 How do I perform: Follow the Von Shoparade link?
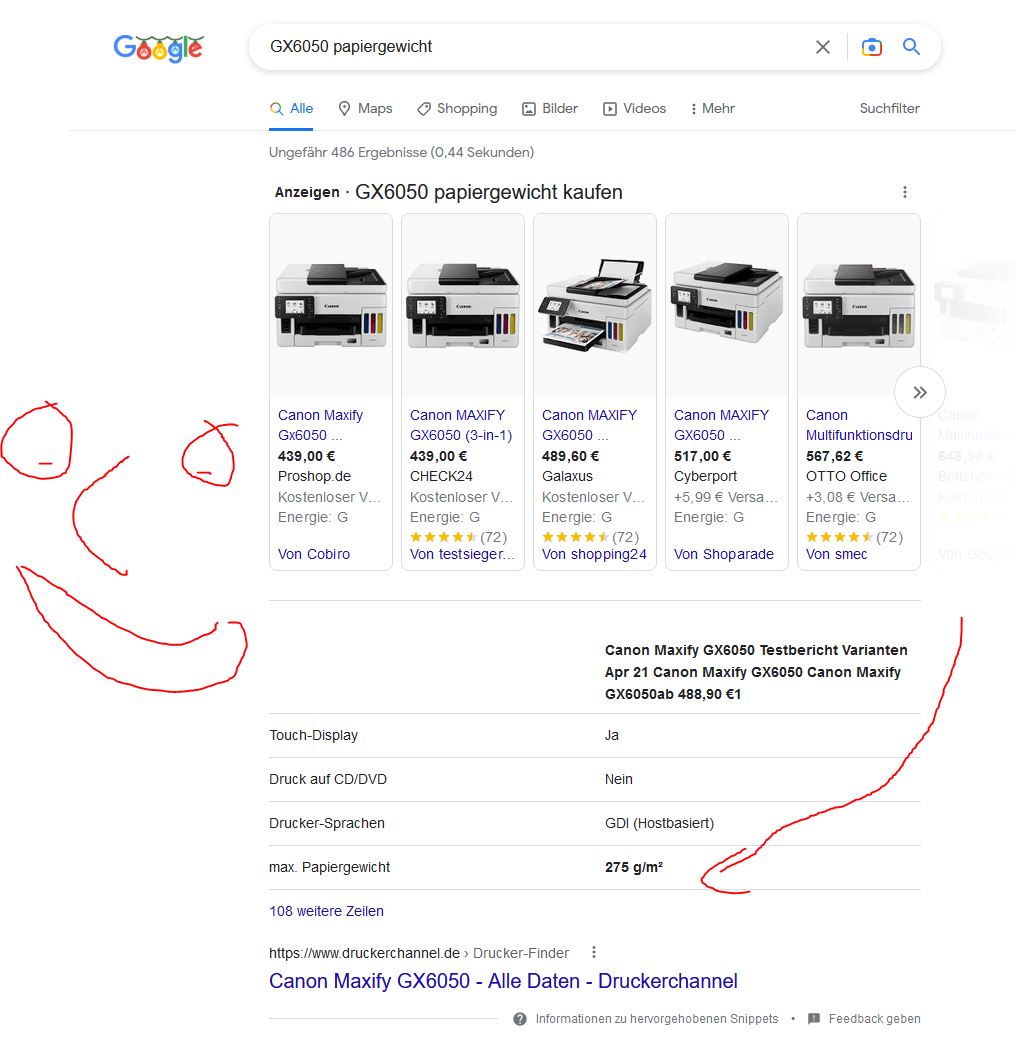(x=723, y=554)
